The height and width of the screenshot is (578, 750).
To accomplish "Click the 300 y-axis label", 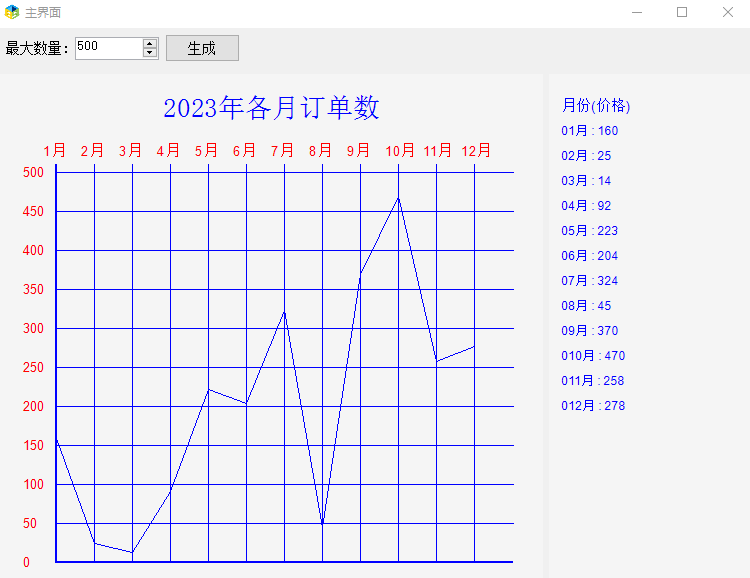I will (33, 328).
